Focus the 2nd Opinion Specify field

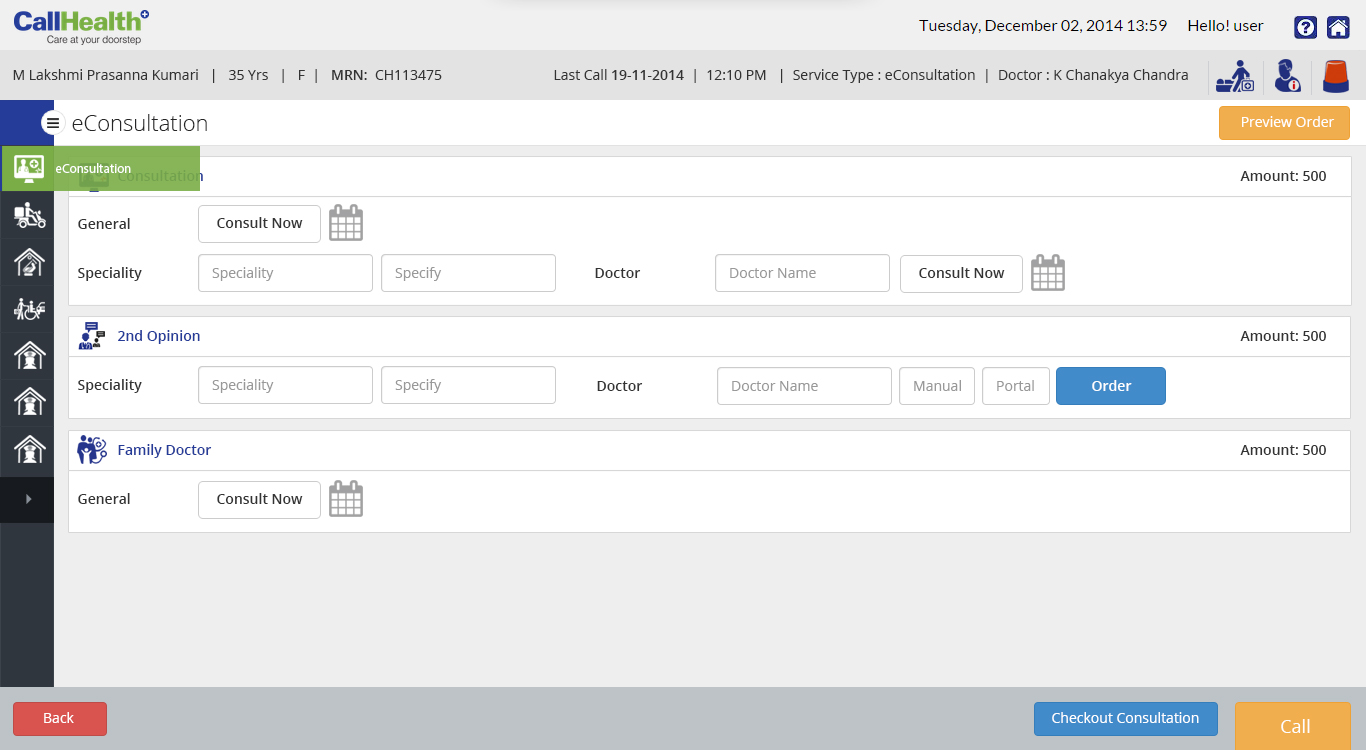click(x=468, y=385)
